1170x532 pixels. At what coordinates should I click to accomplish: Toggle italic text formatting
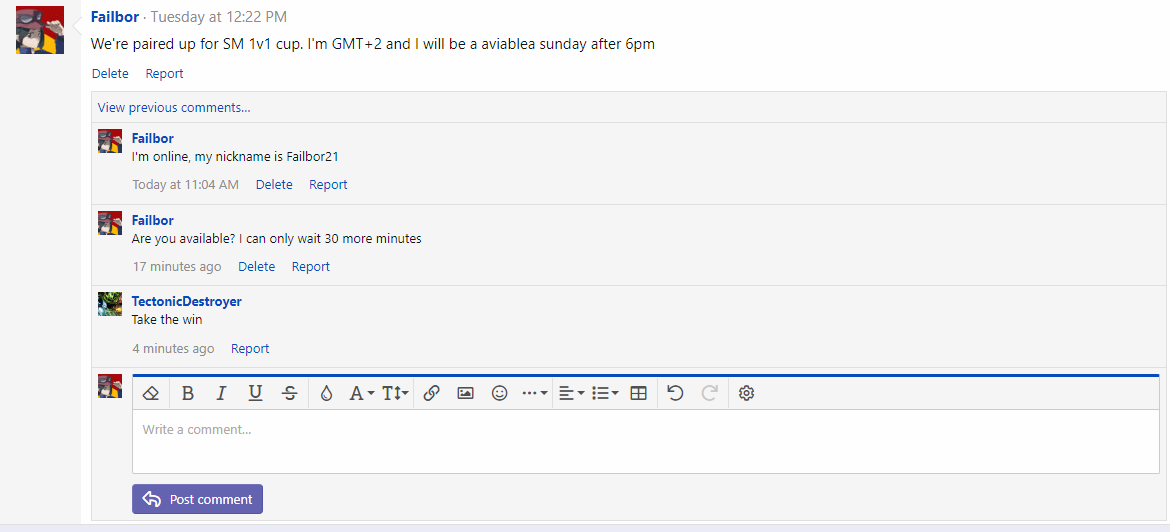(221, 393)
